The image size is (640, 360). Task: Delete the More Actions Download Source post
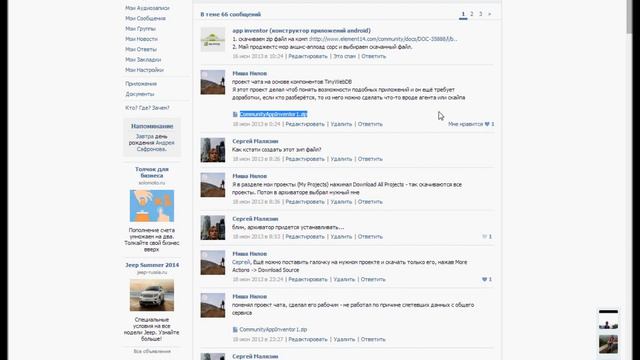(x=344, y=280)
